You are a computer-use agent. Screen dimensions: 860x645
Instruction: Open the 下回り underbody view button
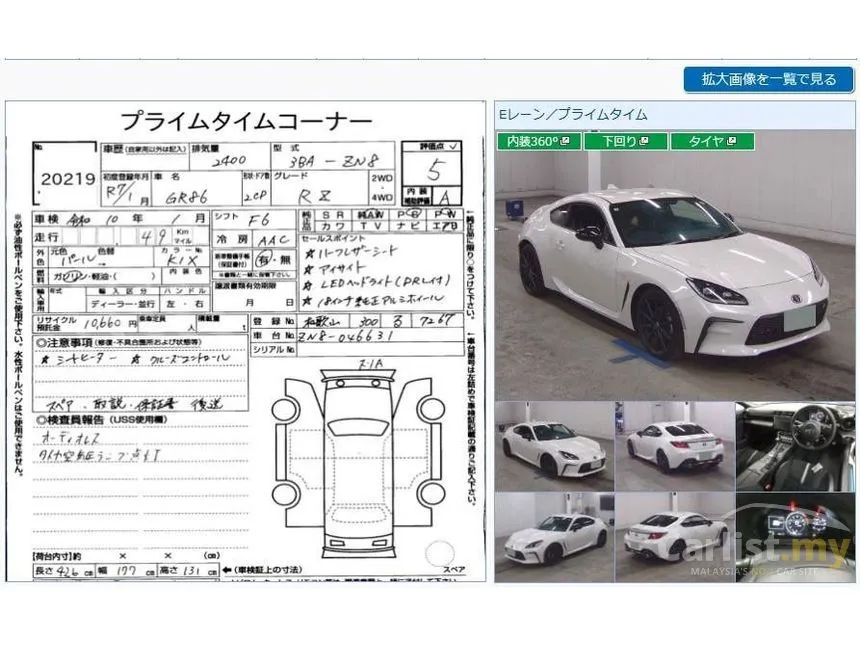[x=626, y=142]
